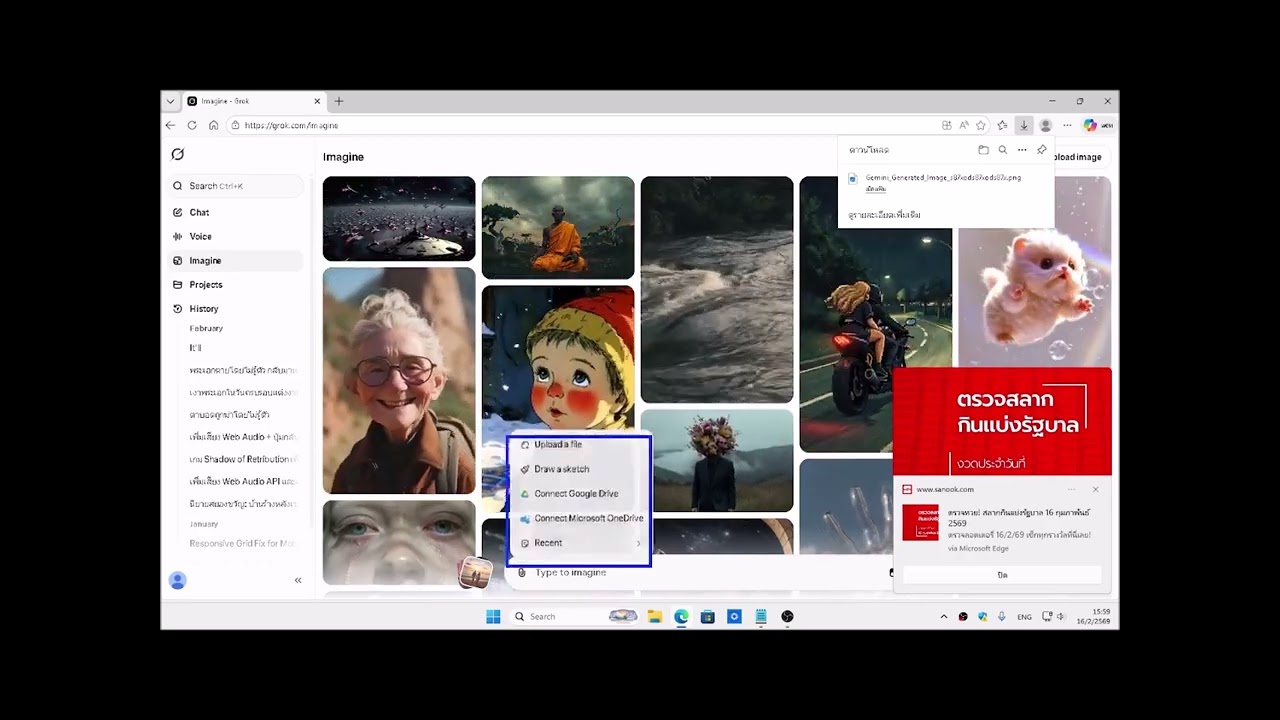The width and height of the screenshot is (1280, 720).
Task: Open more options in downloads panel
Action: point(1022,150)
